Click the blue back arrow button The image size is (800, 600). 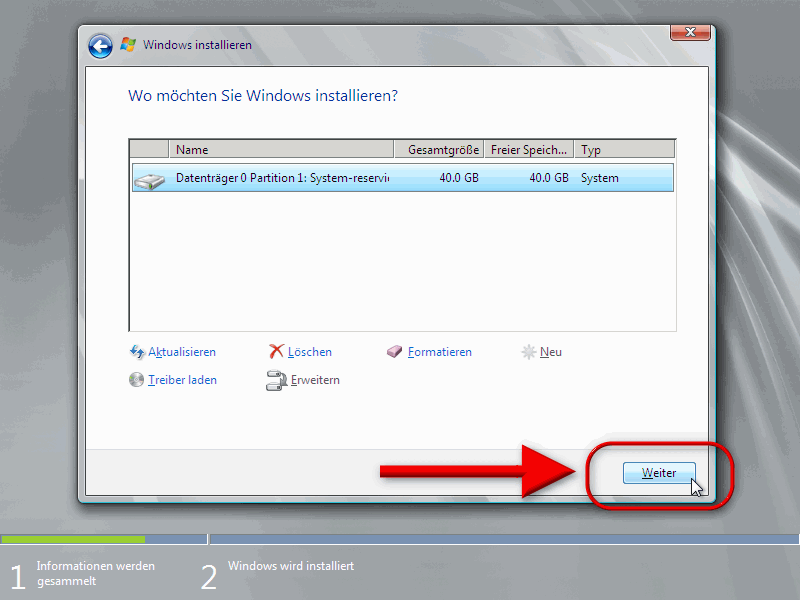pos(100,46)
